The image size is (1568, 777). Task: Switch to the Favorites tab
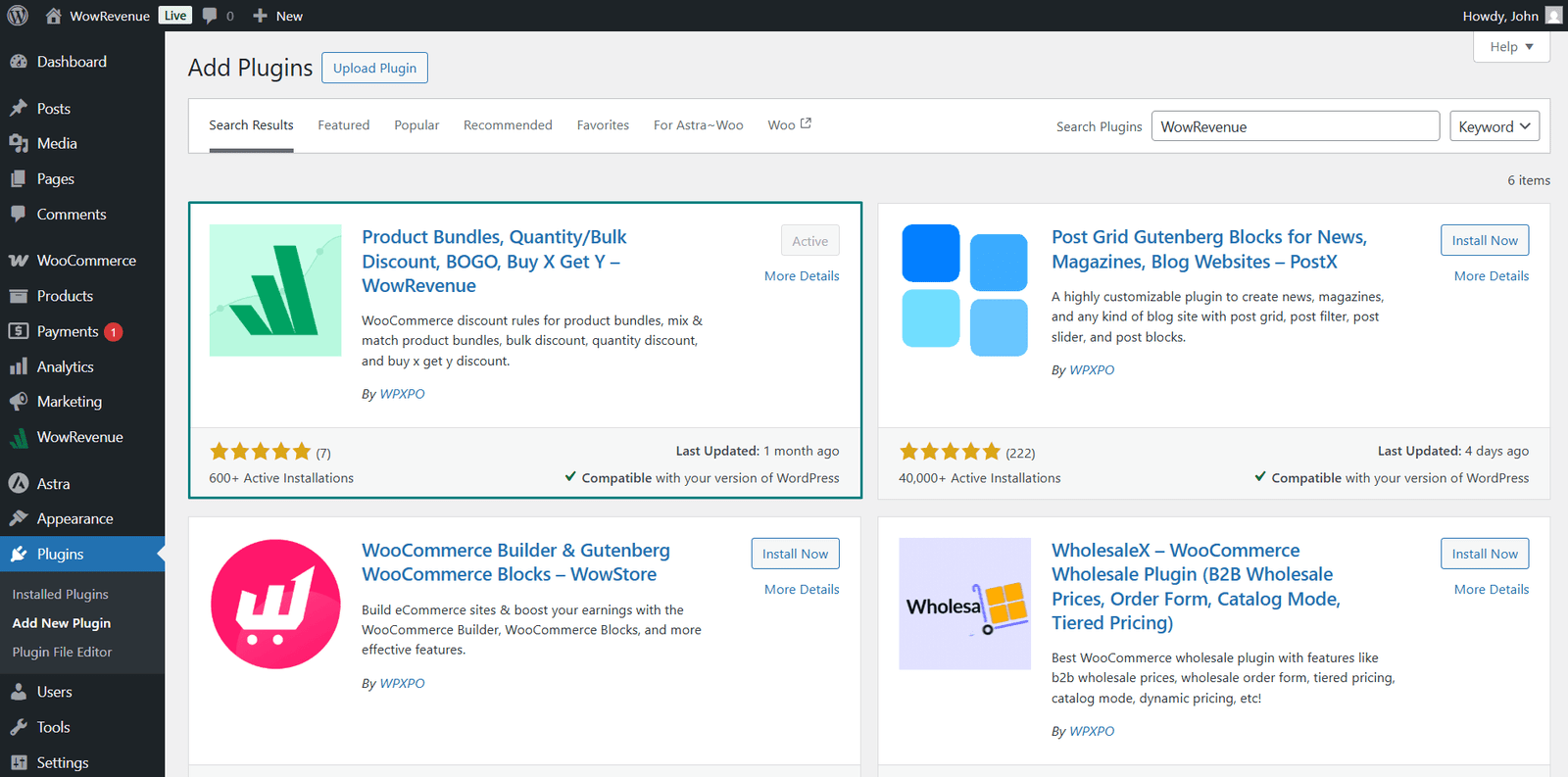tap(603, 125)
